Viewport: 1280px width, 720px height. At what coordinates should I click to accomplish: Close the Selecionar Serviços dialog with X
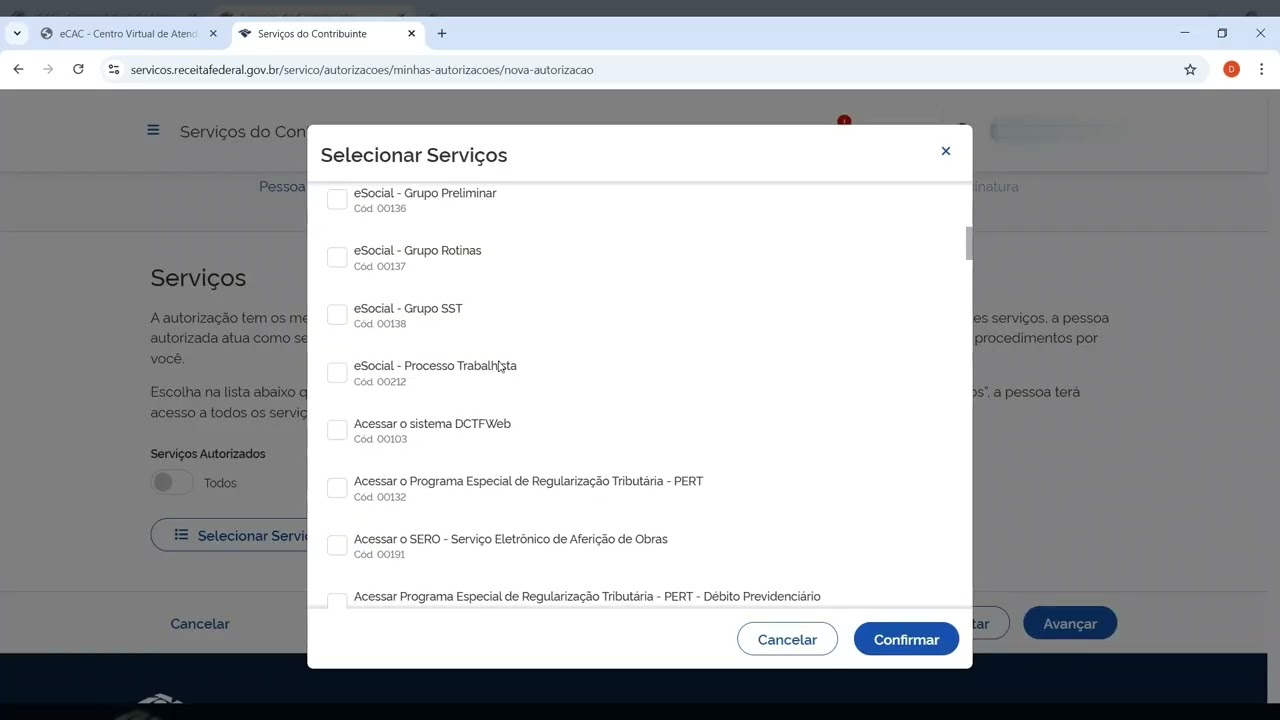point(945,151)
